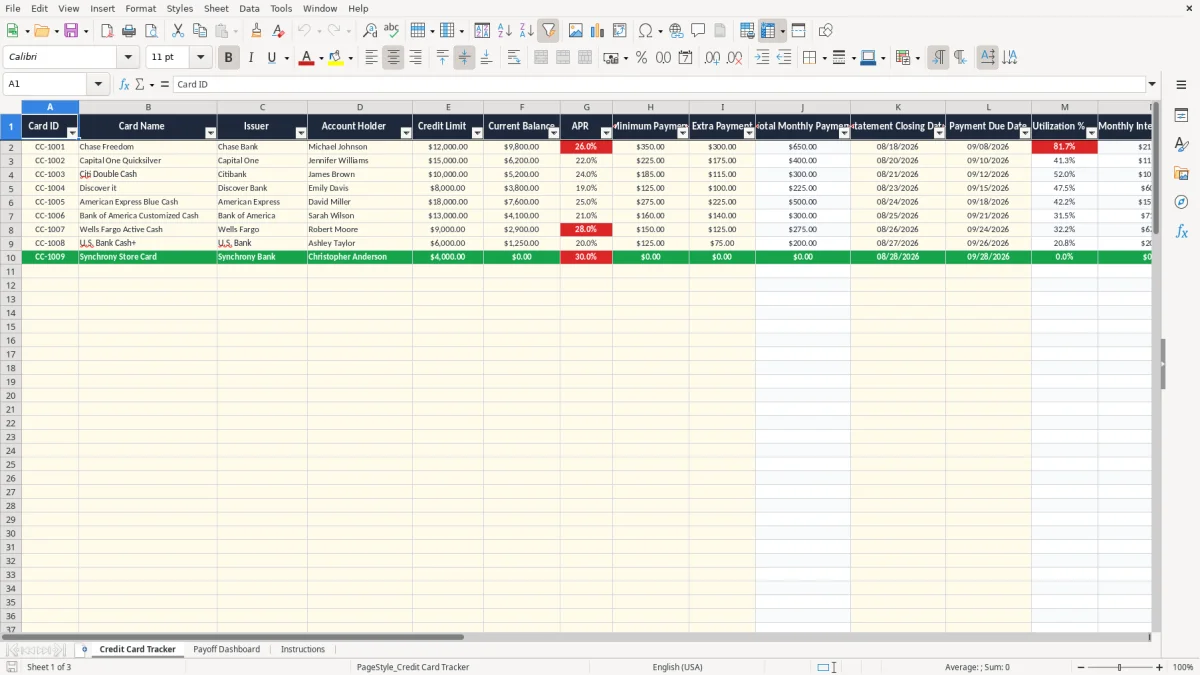Toggle Italic formatting button
The width and height of the screenshot is (1200, 675).
coord(250,58)
